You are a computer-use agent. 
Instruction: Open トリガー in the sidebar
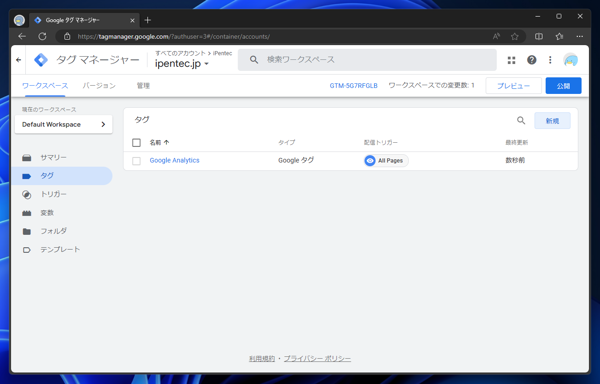point(62,194)
